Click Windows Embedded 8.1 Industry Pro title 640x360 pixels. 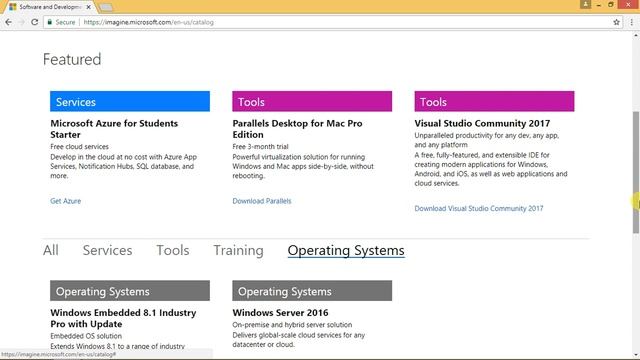pos(123,318)
